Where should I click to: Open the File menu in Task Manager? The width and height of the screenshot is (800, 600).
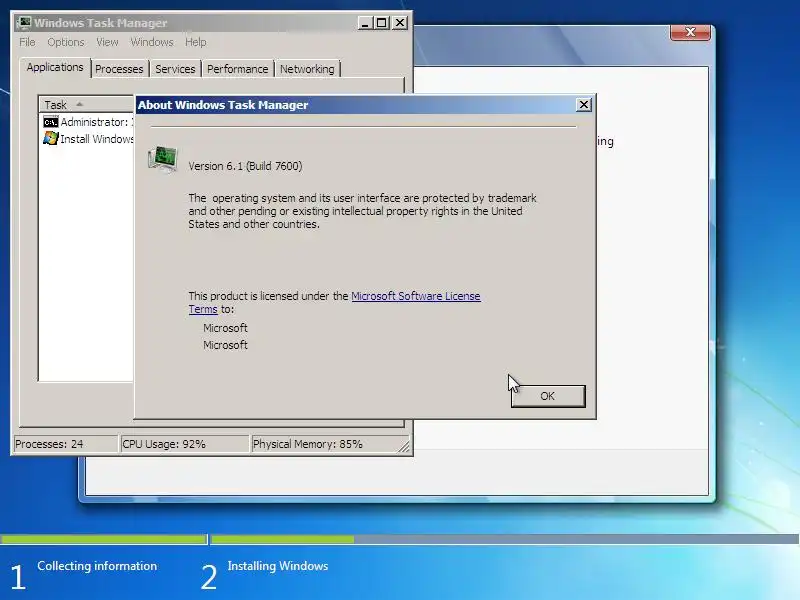27,42
